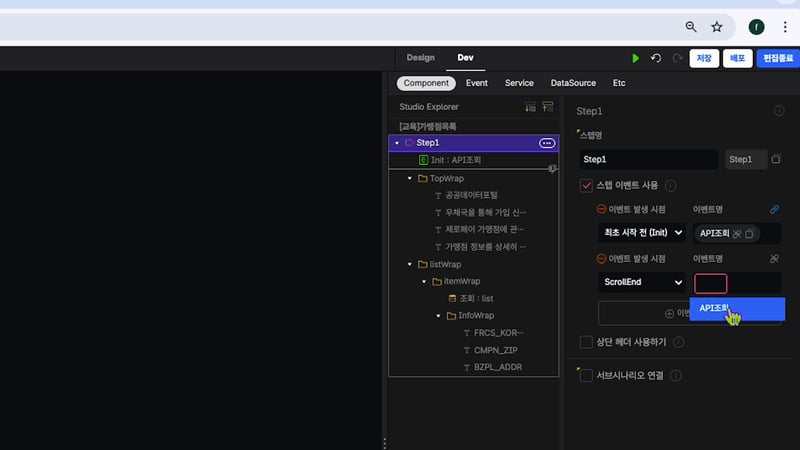Click info icon next to 상단 헤더 사용하기

679,342
